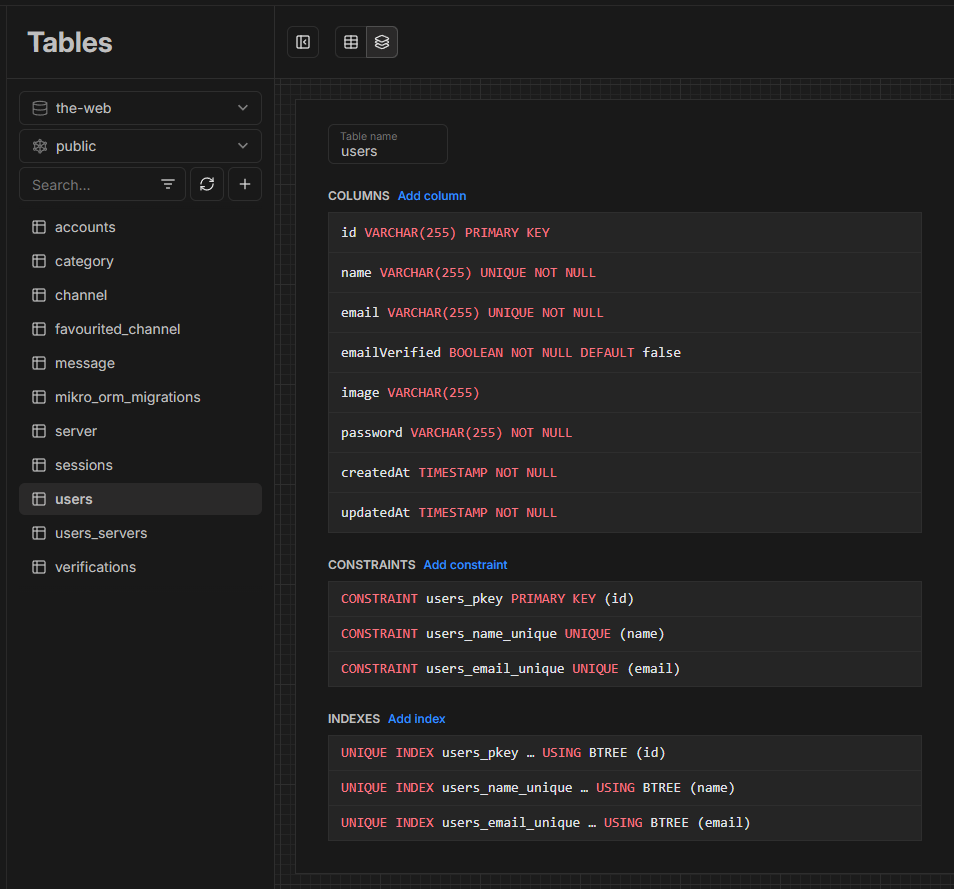Switch to table data grid view
Screen dimensions: 954x889
[351, 42]
